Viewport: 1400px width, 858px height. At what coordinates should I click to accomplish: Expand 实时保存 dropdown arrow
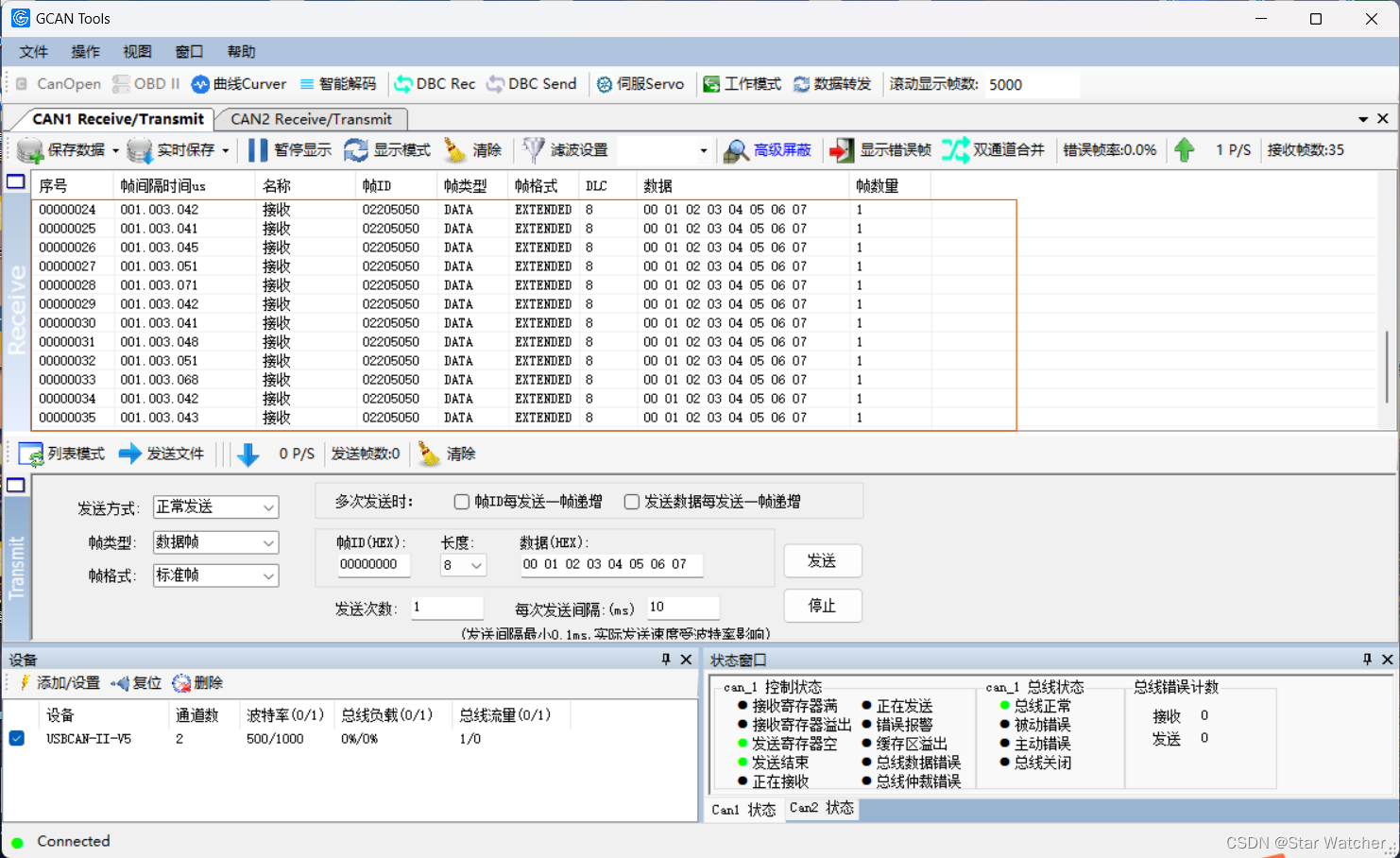coord(226,150)
